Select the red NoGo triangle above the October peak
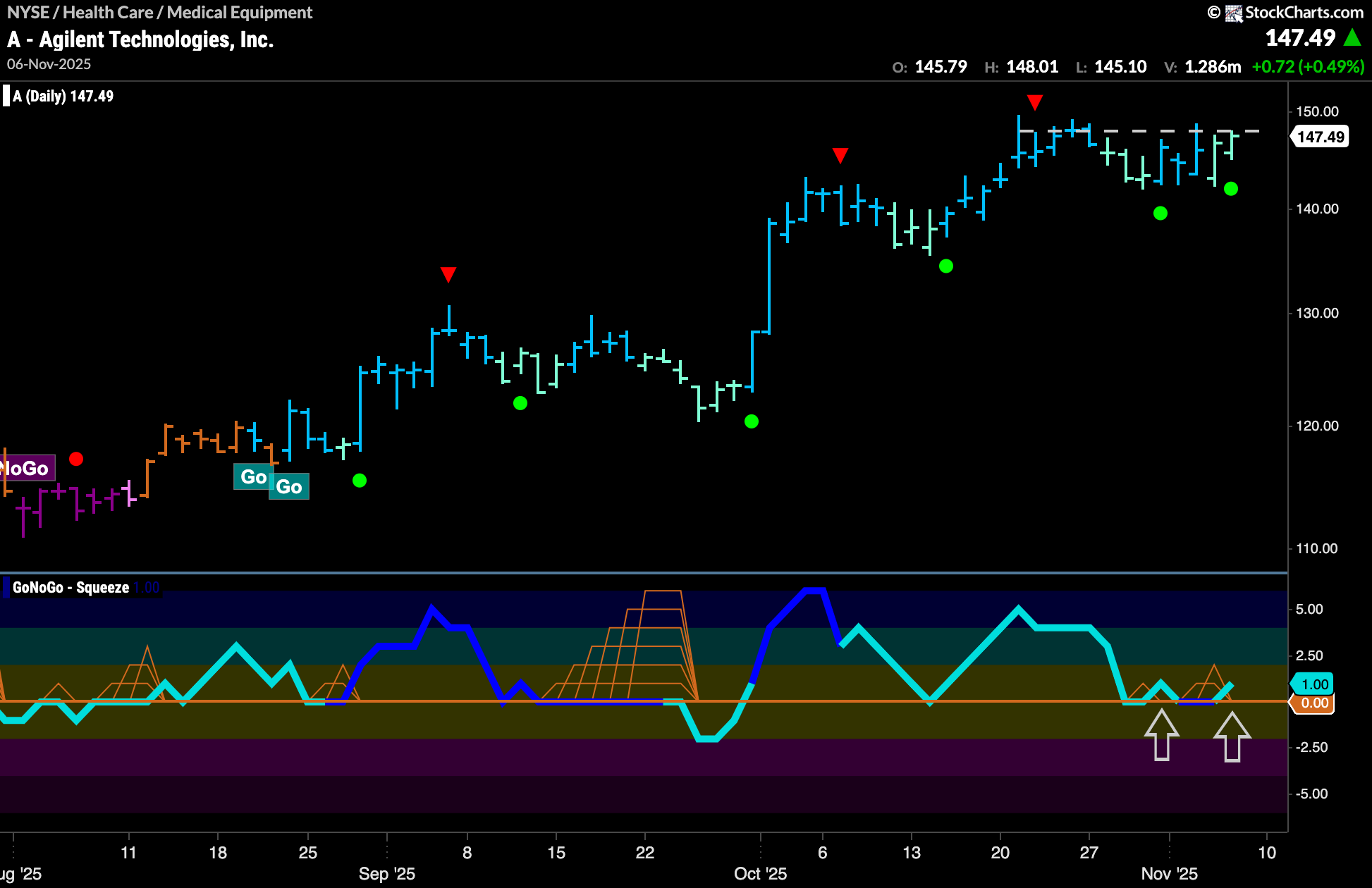This screenshot has width=1372, height=888. pos(1036,103)
